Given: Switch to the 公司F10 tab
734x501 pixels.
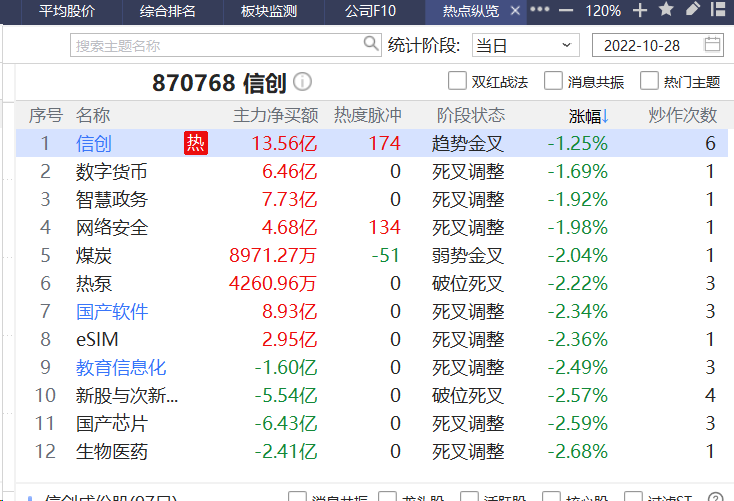Looking at the screenshot, I should pyautogui.click(x=371, y=11).
